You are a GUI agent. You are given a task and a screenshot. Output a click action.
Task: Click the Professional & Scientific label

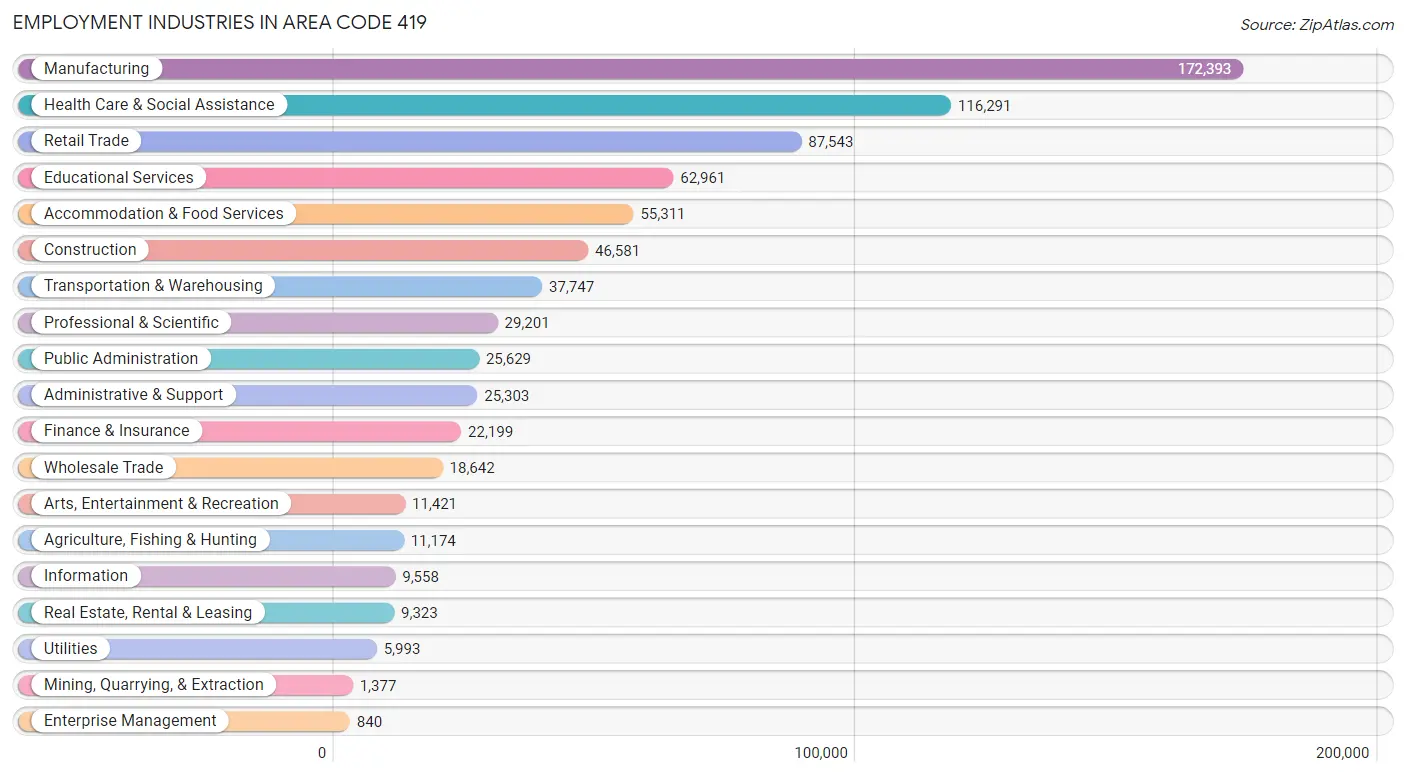tap(131, 322)
